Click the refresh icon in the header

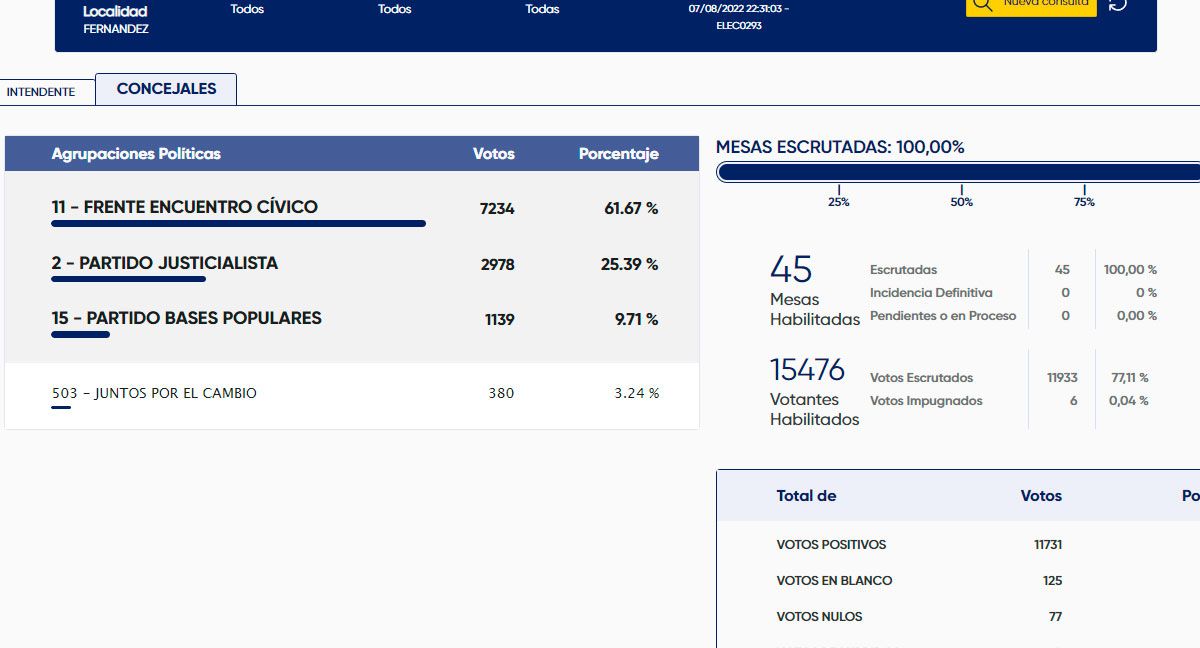coord(1118,5)
